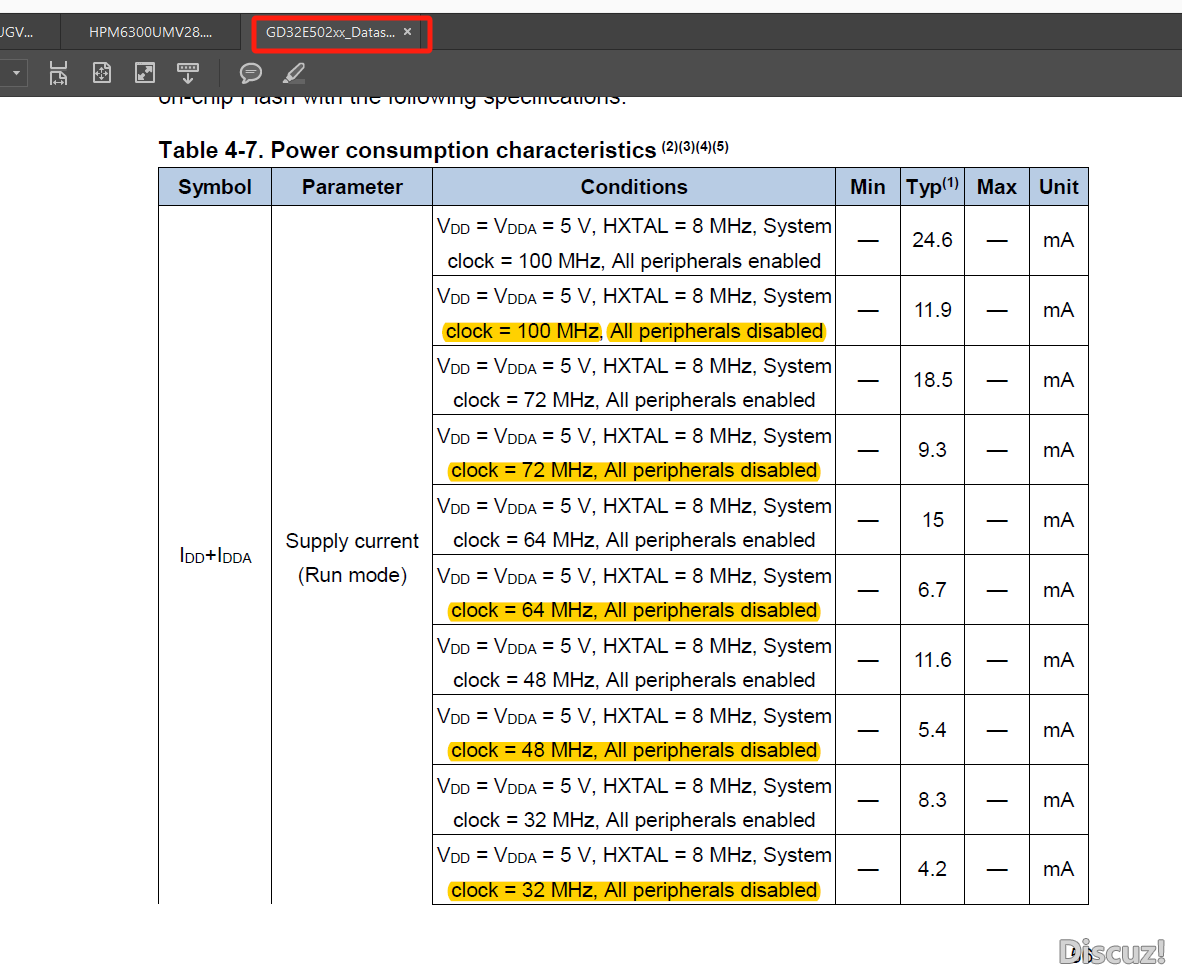The image size is (1182, 976).
Task: Select the 5.4 typical value
Action: click(932, 730)
